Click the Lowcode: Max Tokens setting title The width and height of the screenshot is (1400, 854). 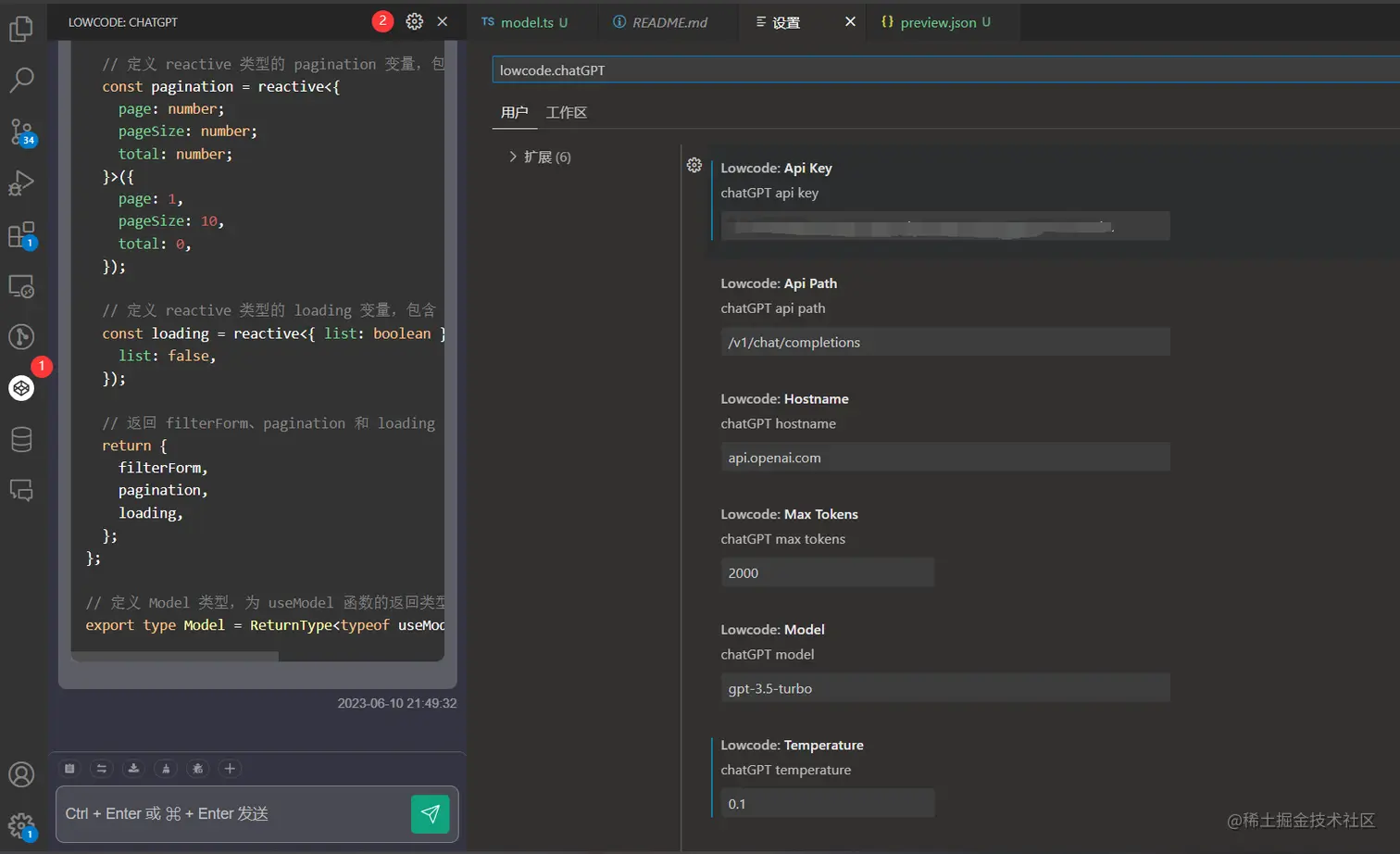789,514
